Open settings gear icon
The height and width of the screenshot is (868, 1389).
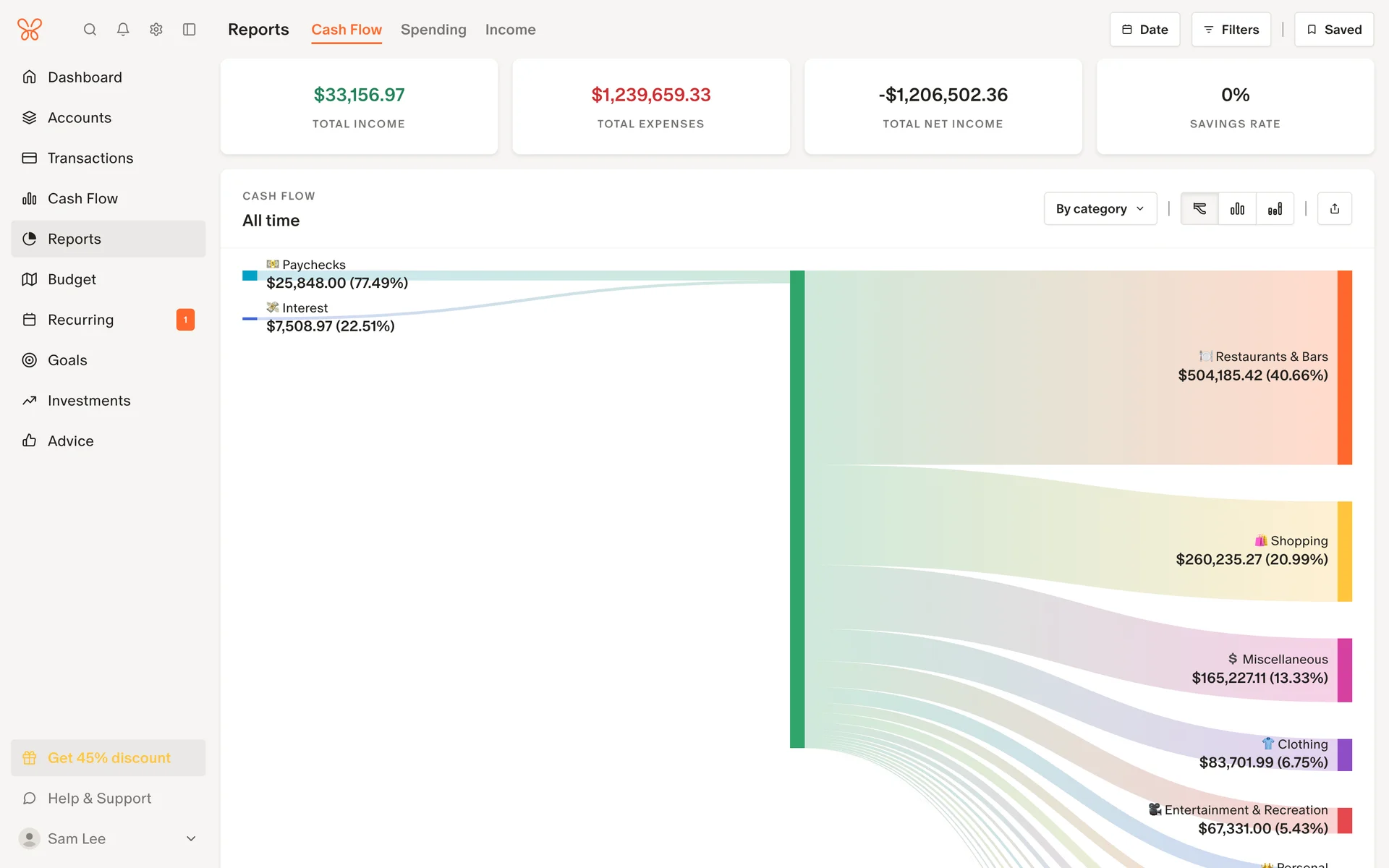(156, 30)
